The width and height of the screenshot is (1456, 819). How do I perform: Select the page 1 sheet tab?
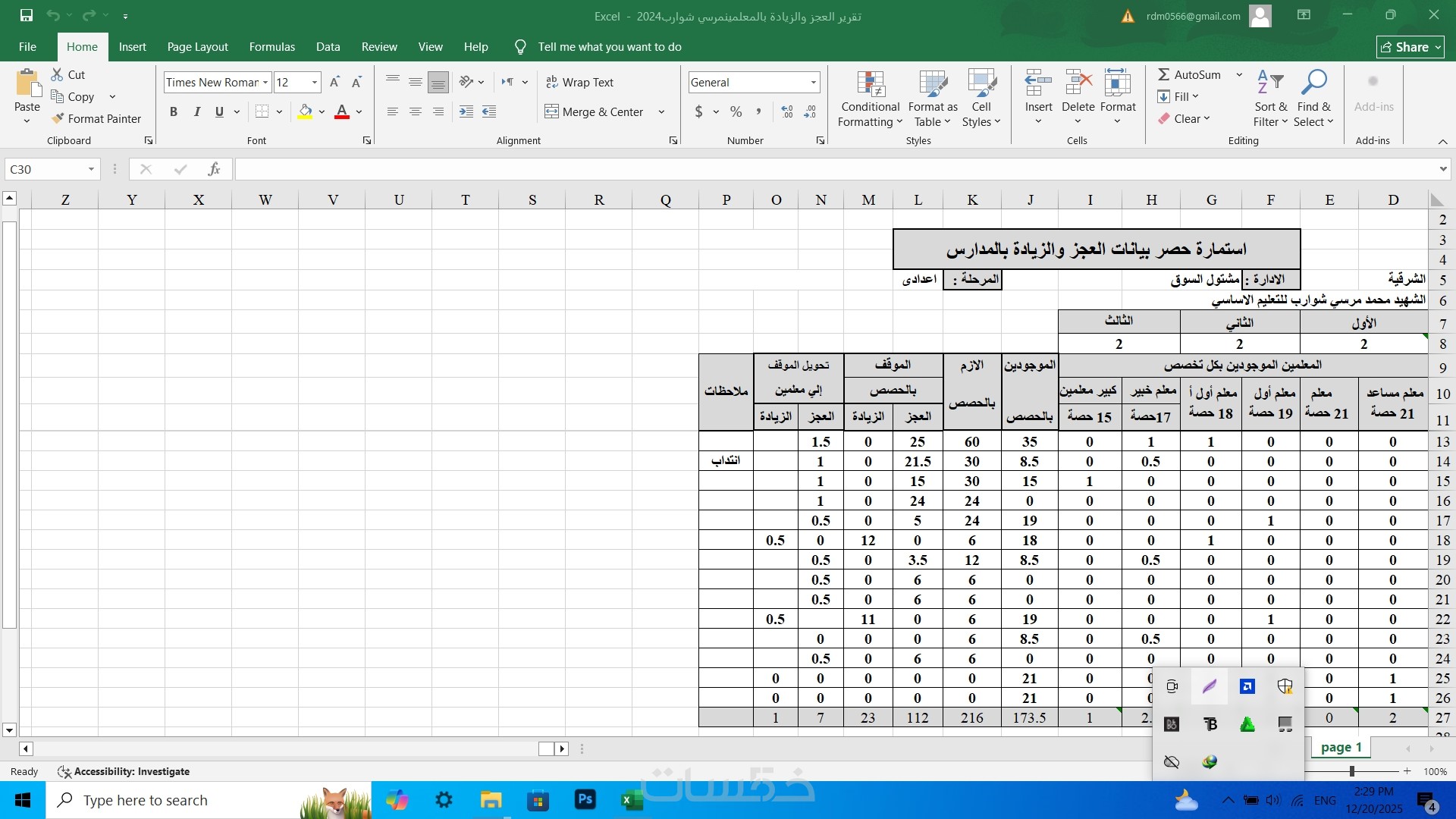[1341, 747]
